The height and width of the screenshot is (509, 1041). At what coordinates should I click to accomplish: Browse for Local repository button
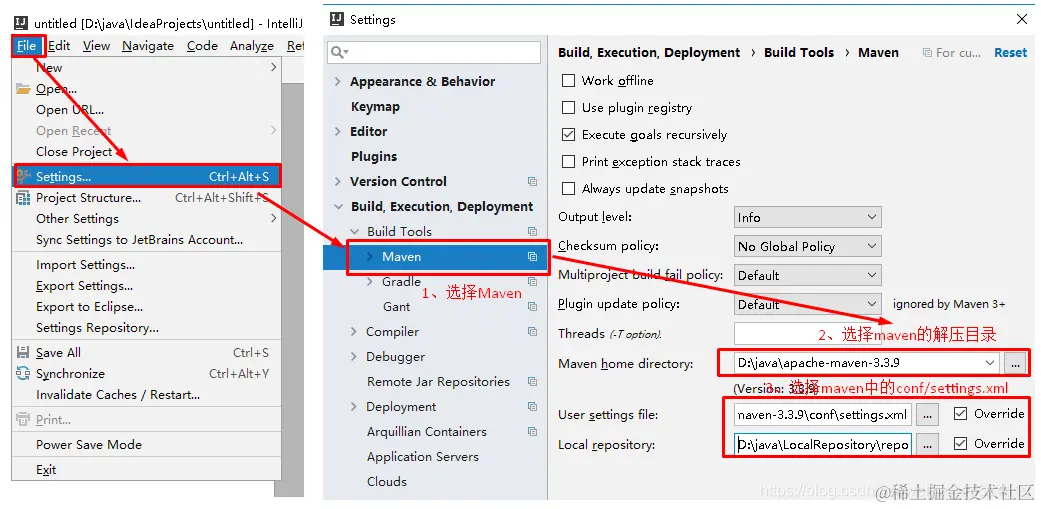927,444
